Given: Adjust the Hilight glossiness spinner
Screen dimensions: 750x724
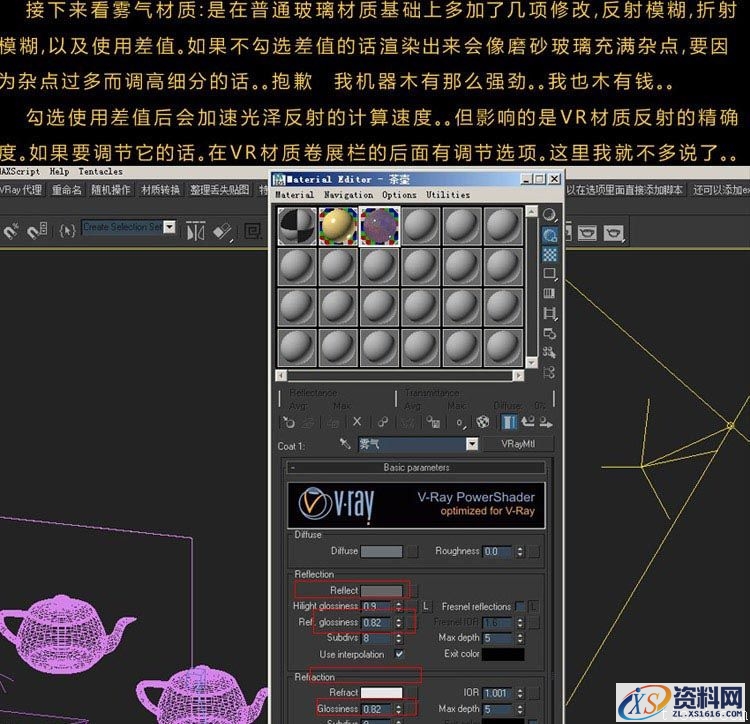Looking at the screenshot, I should (x=399, y=606).
